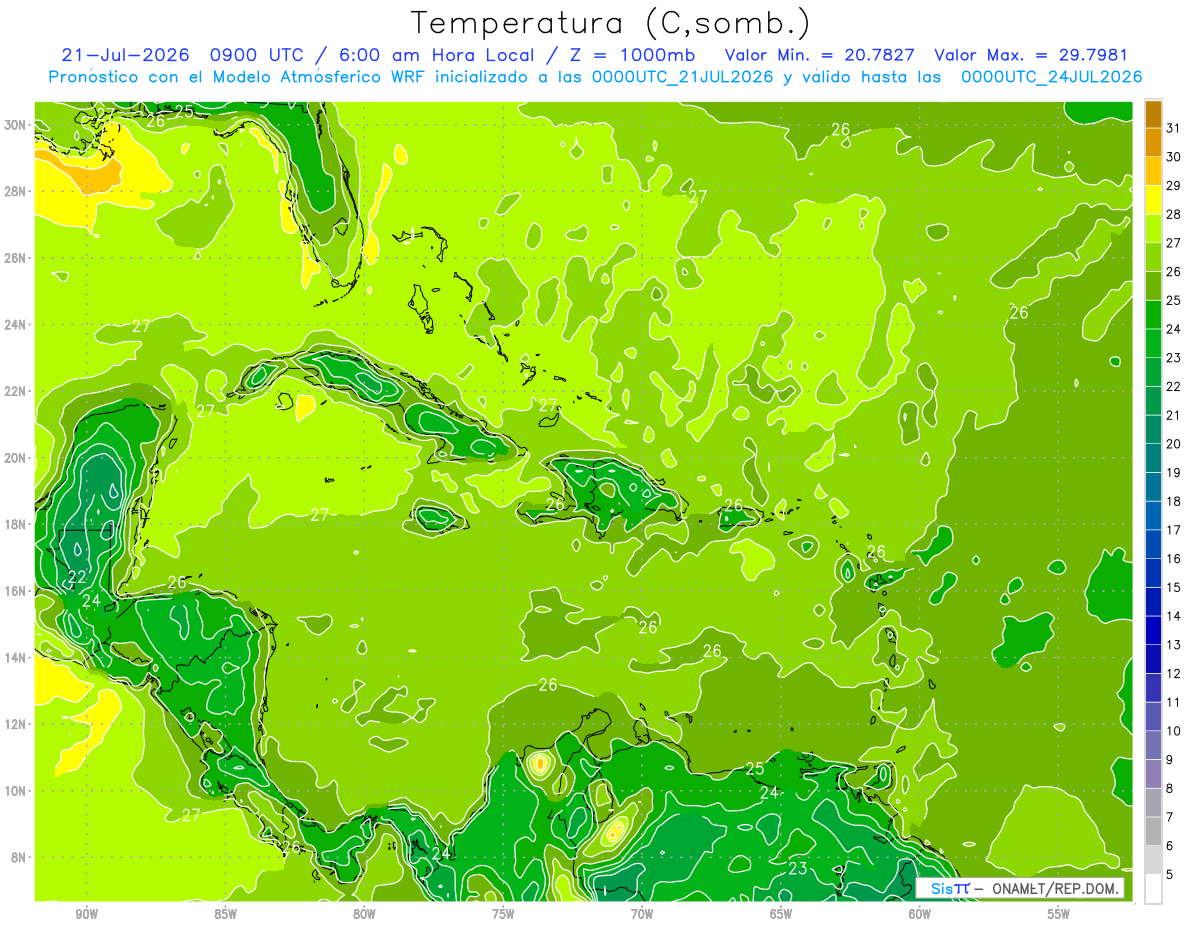Pick the yellow legend swatch between 28 and 29

[1153, 200]
